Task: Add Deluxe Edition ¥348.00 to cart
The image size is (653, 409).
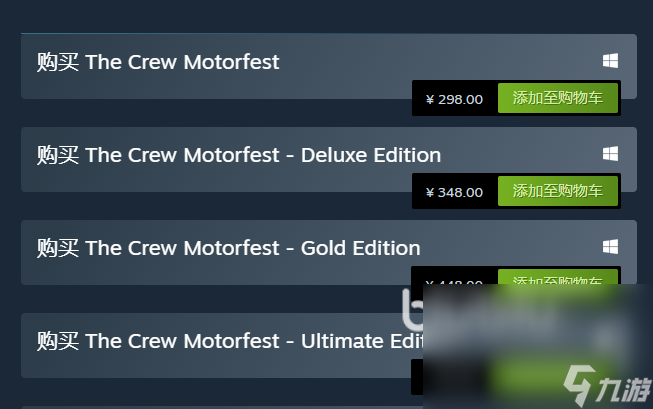Action: 558,191
